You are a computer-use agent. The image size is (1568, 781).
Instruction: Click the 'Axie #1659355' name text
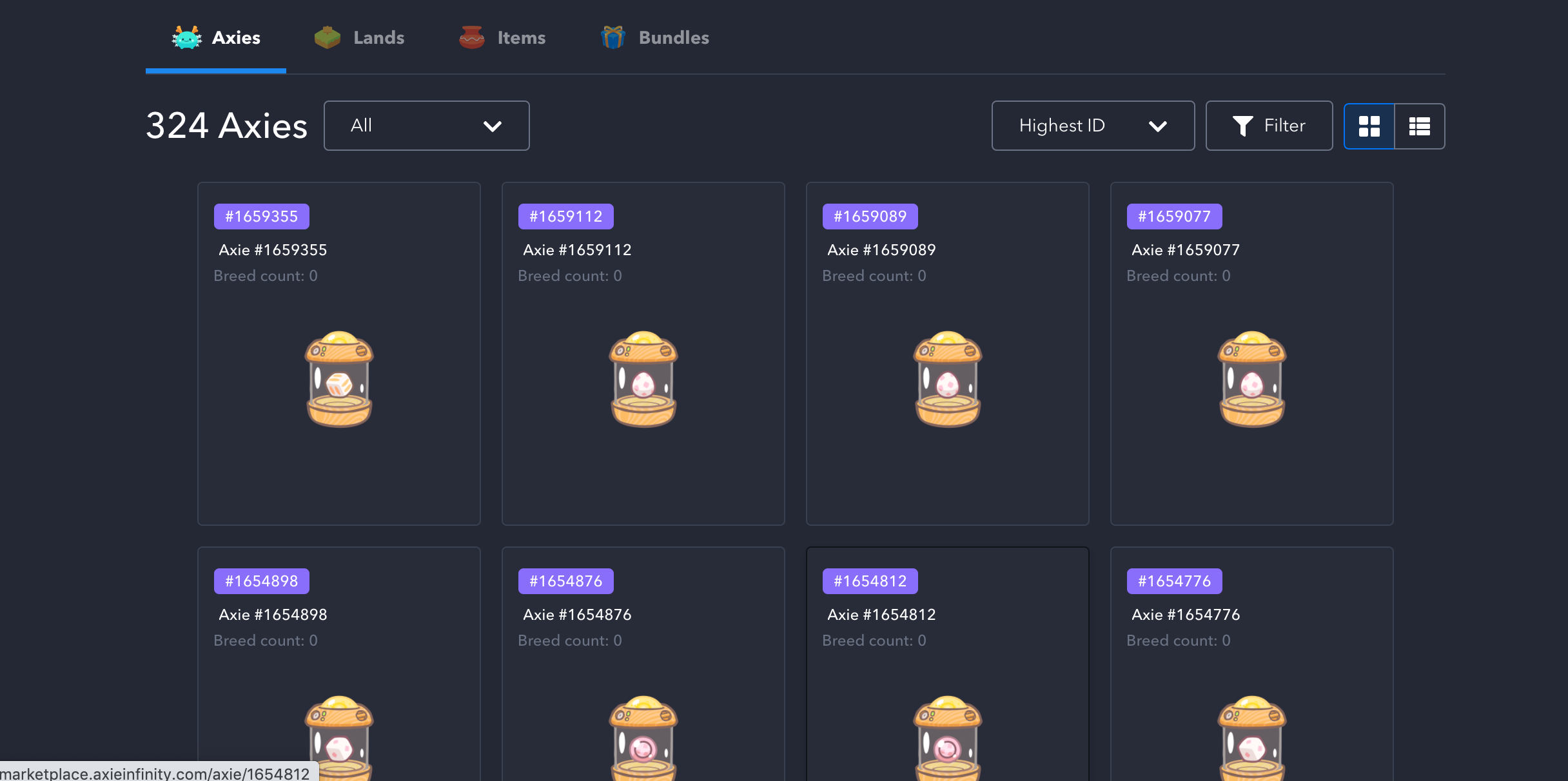(273, 250)
